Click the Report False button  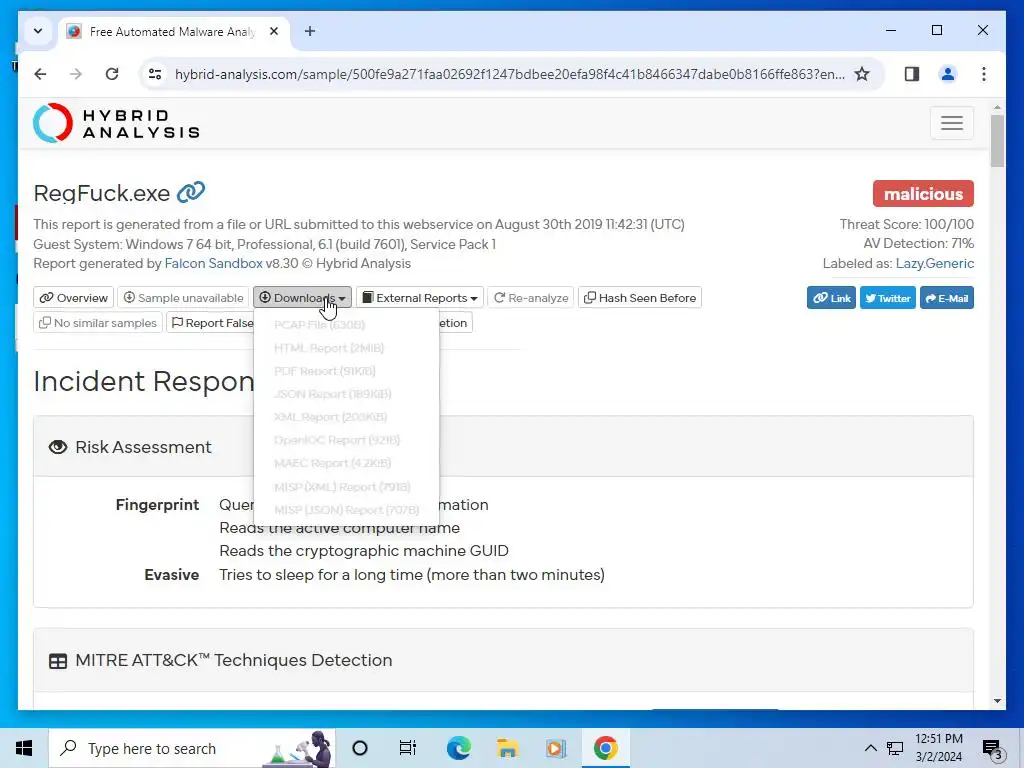[x=212, y=323]
